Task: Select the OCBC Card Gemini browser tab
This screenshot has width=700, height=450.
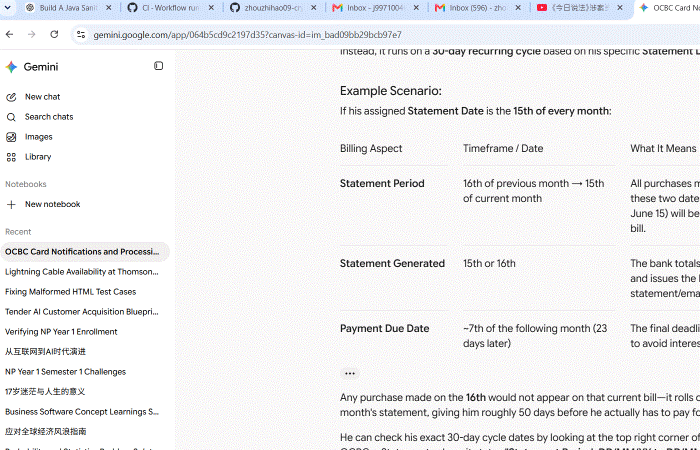Action: pyautogui.click(x=668, y=8)
